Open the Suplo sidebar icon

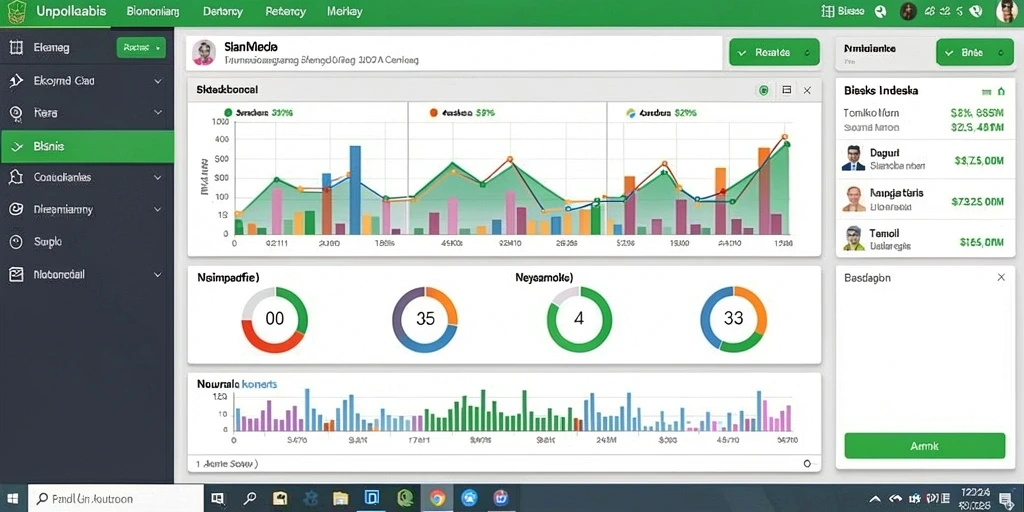[16, 242]
